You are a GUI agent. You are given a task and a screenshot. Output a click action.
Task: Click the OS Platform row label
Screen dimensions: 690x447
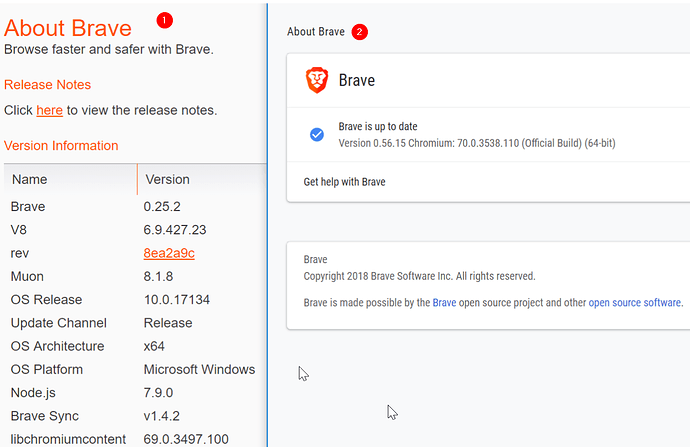tap(47, 370)
